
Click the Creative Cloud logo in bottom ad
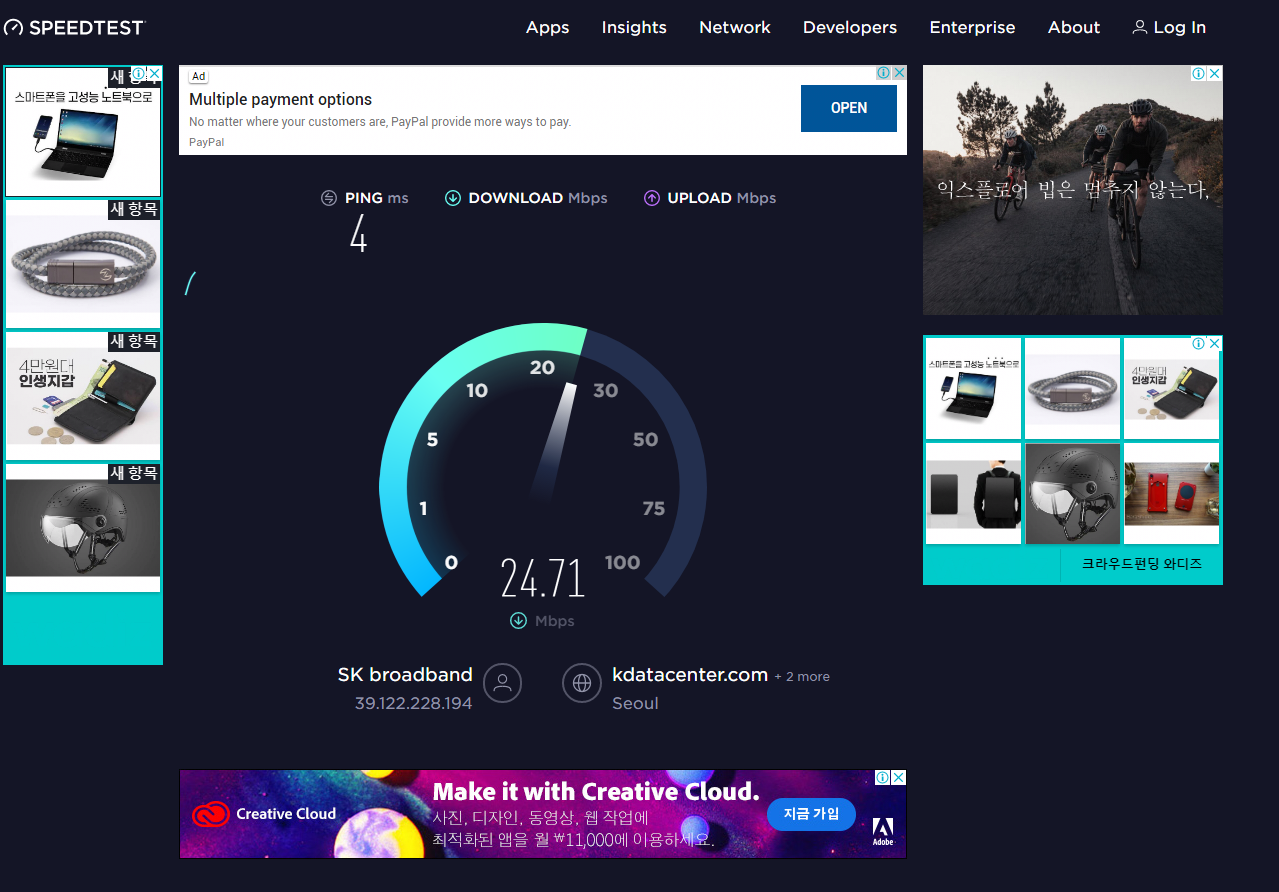tap(264, 815)
